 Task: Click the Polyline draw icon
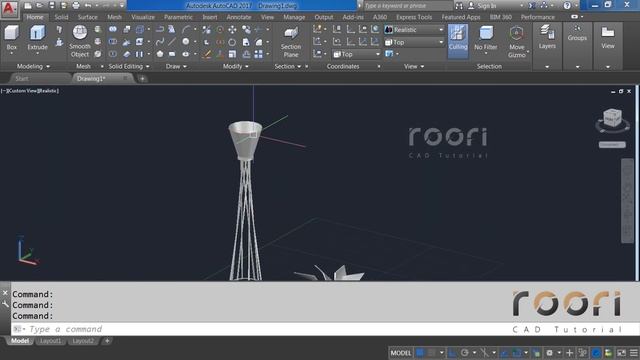click(160, 29)
